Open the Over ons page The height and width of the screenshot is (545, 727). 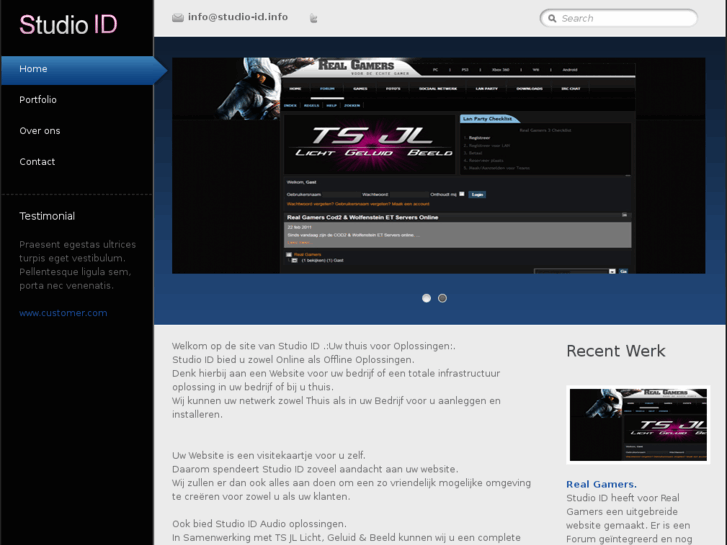coord(40,131)
